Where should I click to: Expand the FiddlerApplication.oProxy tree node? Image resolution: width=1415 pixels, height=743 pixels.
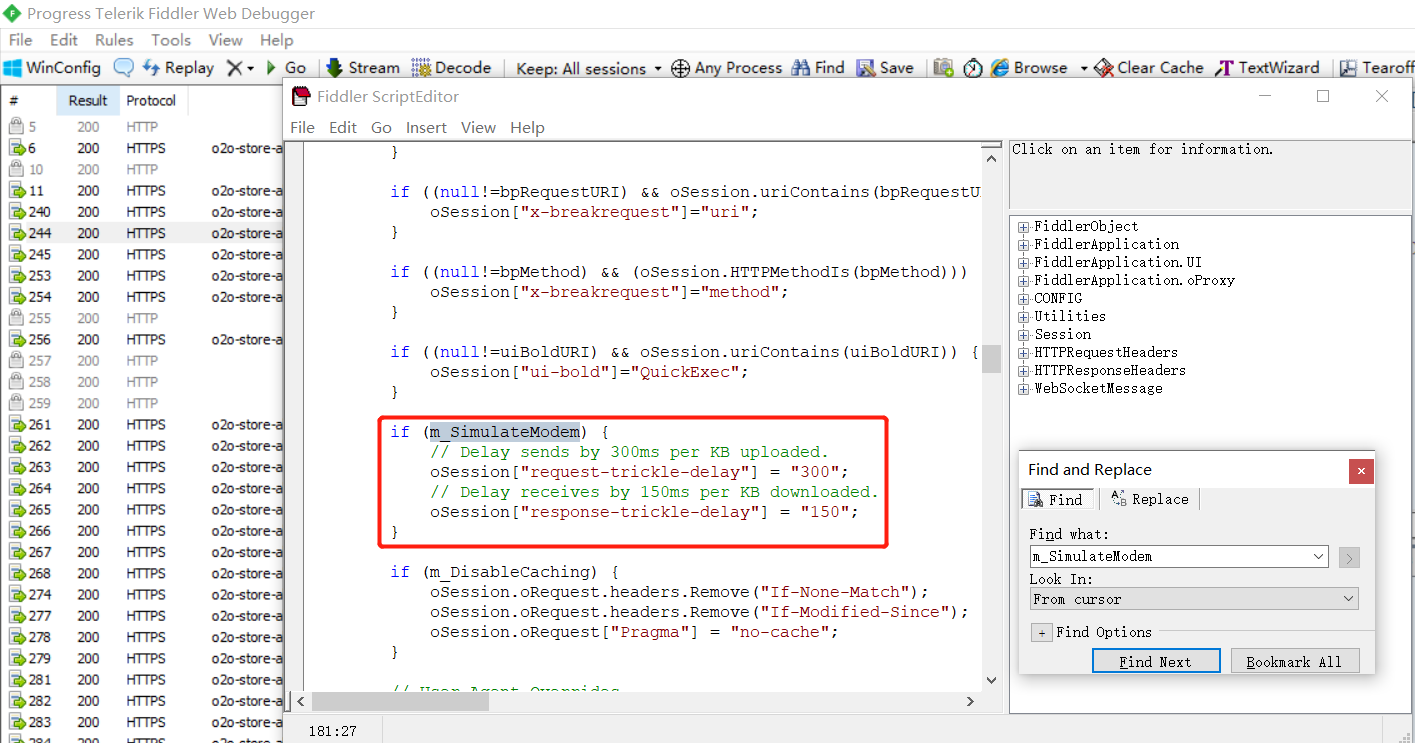click(x=1023, y=281)
